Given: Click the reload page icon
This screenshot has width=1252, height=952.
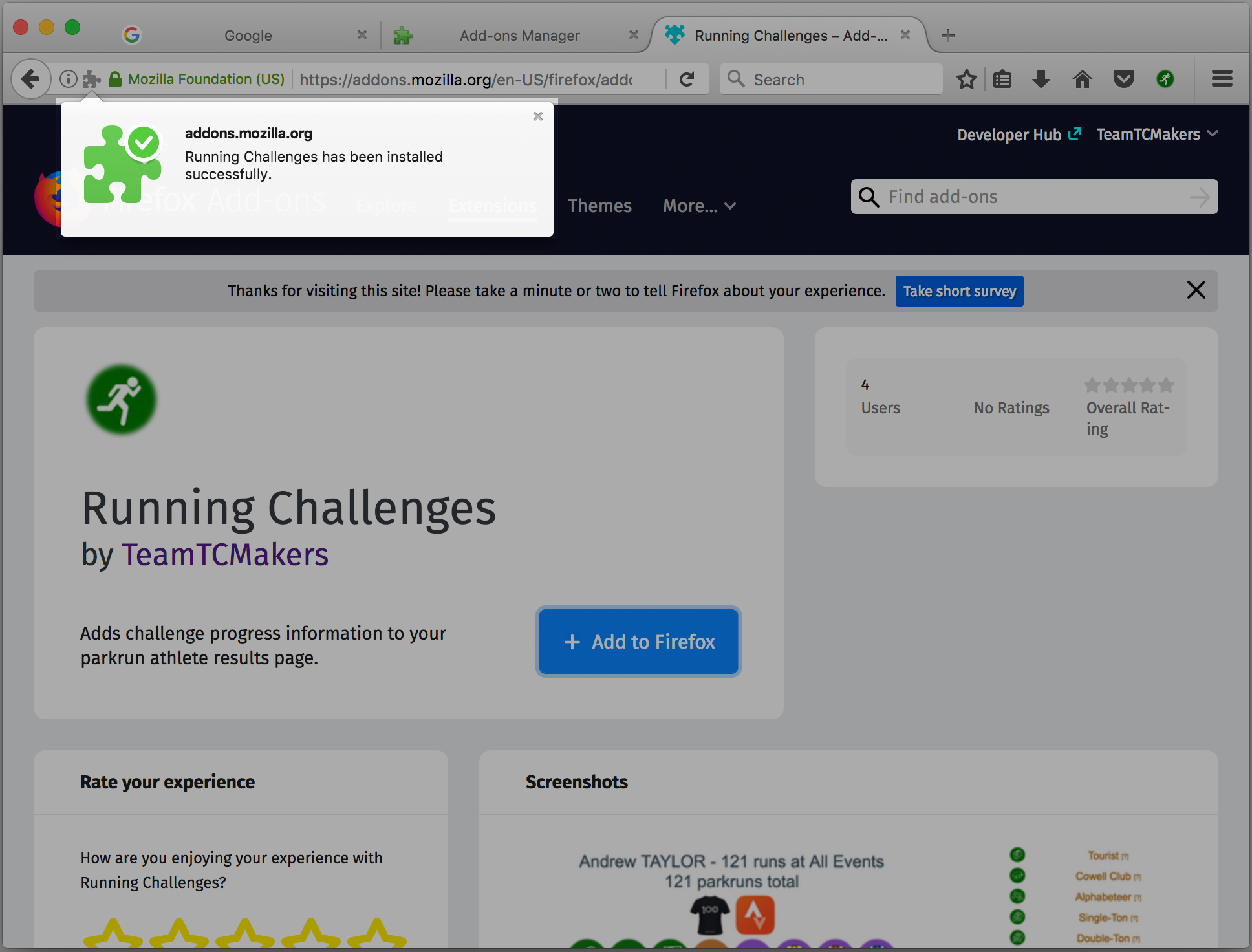Looking at the screenshot, I should (687, 80).
